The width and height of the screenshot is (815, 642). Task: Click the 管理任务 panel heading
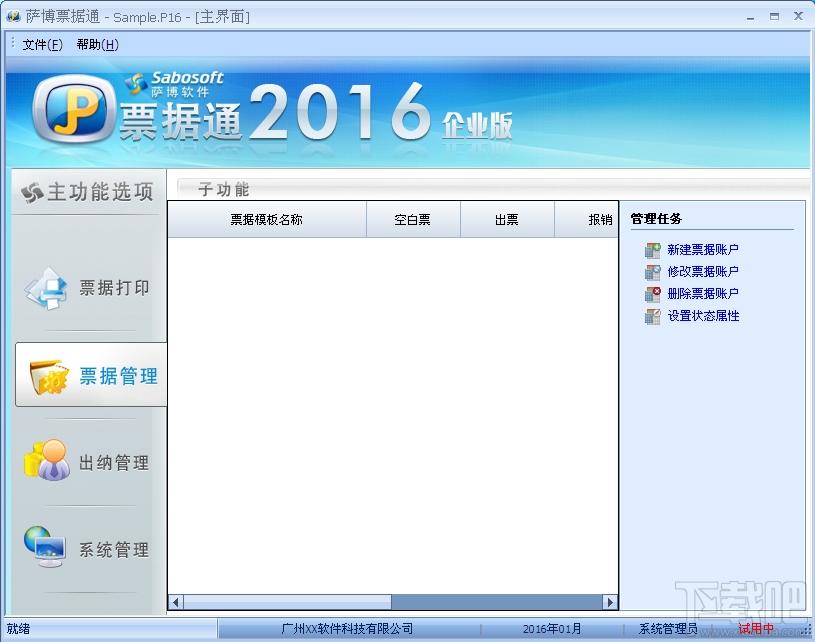coord(656,219)
